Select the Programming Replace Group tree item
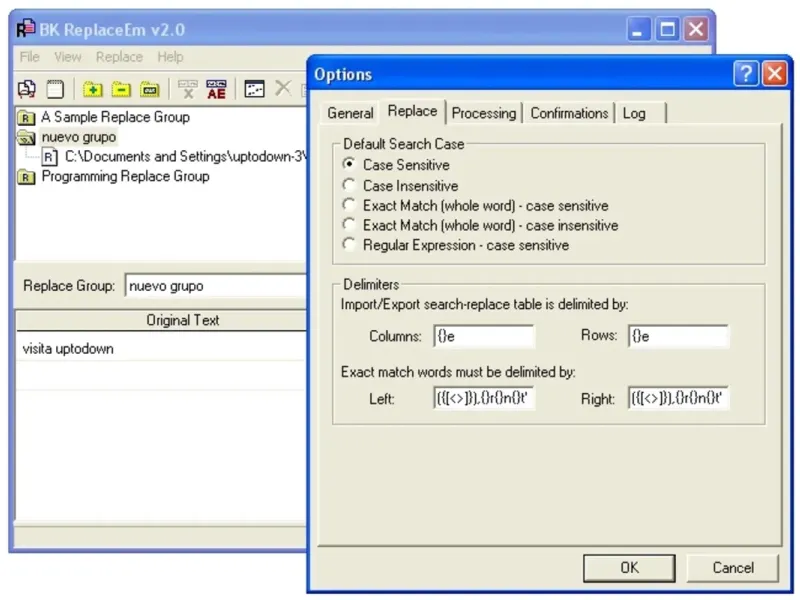 [126, 177]
